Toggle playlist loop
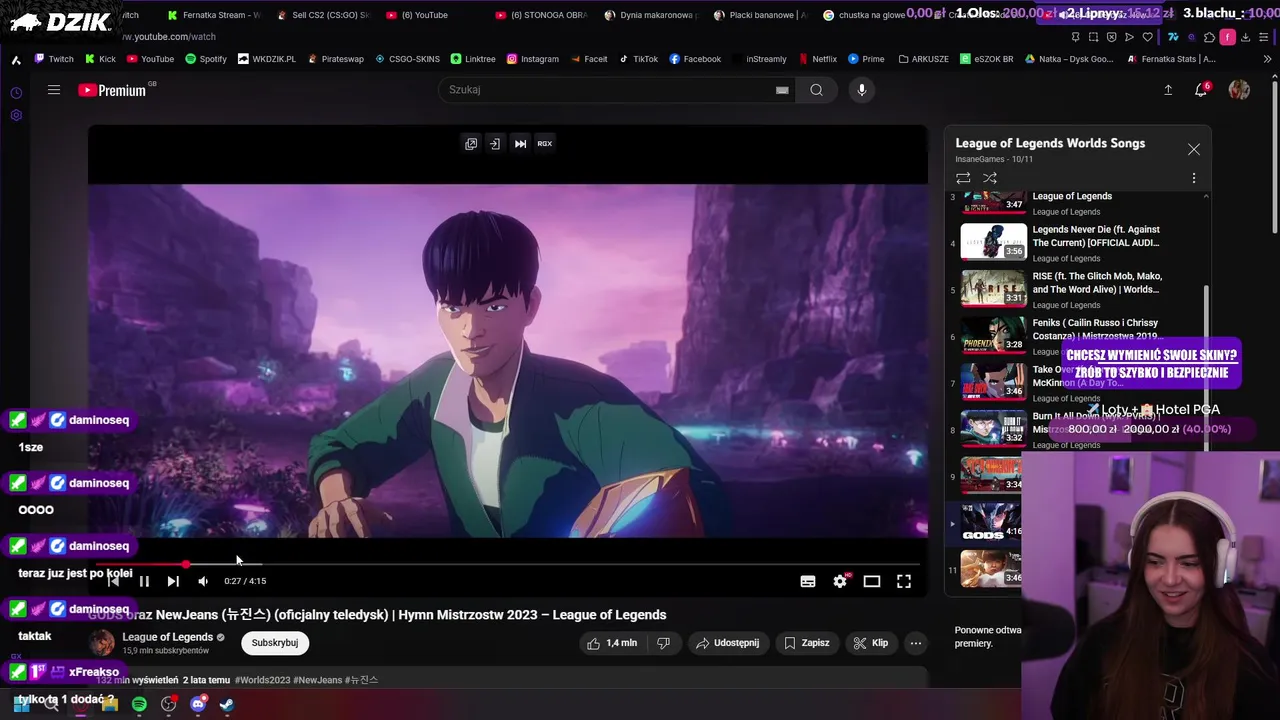This screenshot has height=720, width=1280. coord(963,178)
